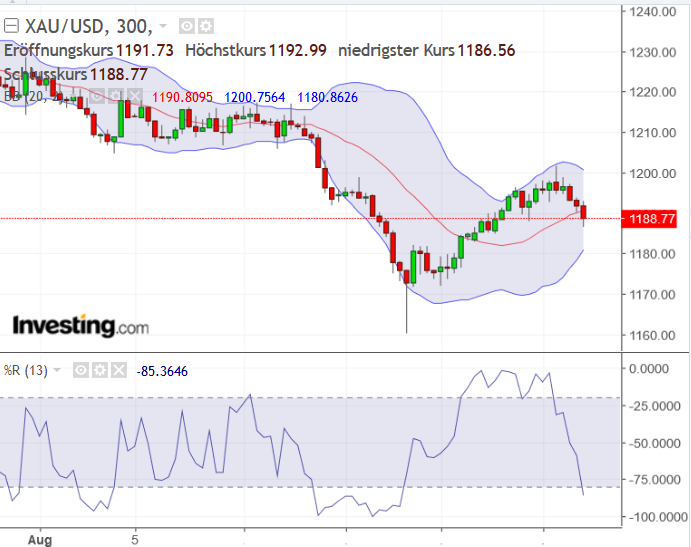Screen dimensions: 691x547
Task: Click the -100.0000 label on %R axis
Action: click(658, 517)
